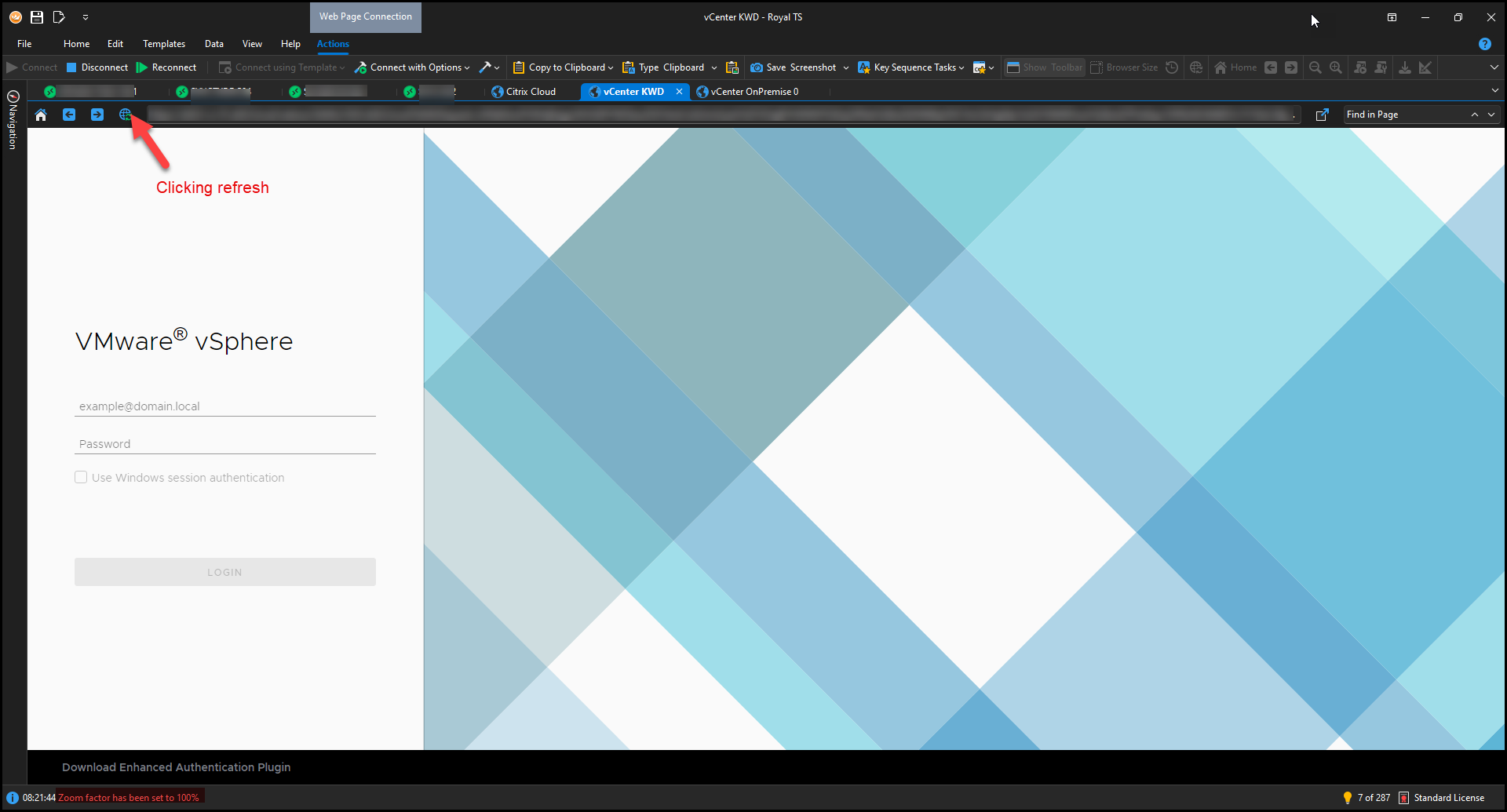
Task: Click the history clock icon in the ribbon
Action: [x=1172, y=67]
